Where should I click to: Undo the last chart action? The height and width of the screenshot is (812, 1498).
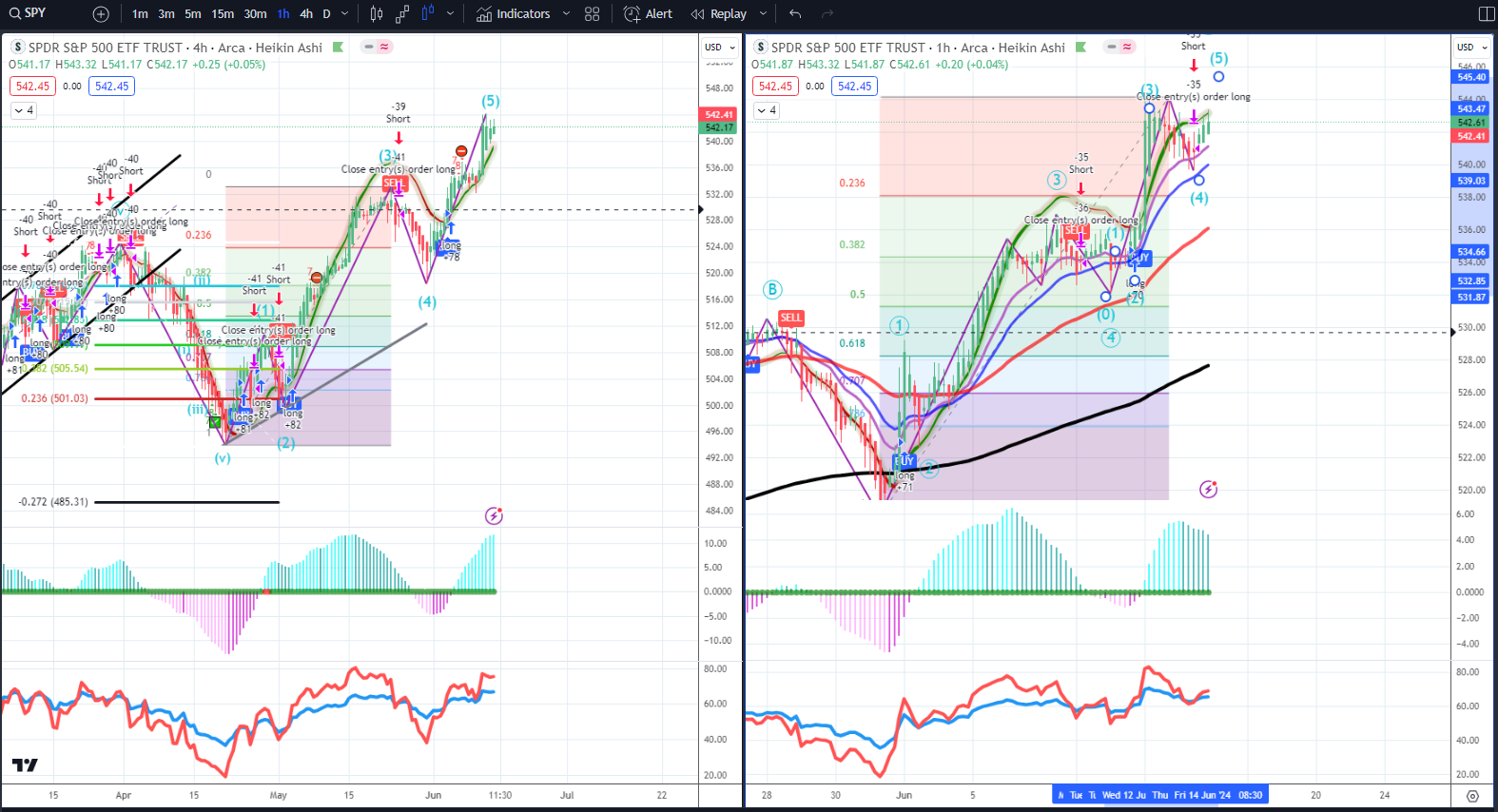[x=795, y=14]
